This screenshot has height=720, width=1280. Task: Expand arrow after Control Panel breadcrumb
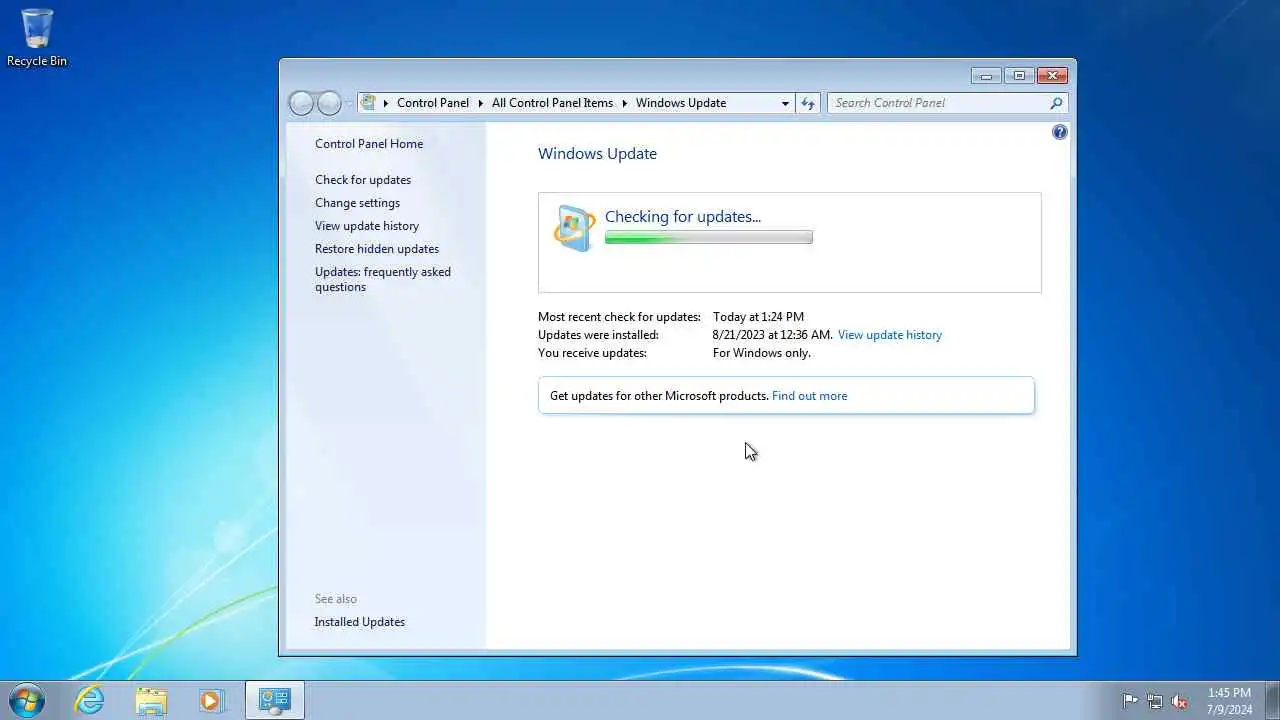tap(481, 103)
